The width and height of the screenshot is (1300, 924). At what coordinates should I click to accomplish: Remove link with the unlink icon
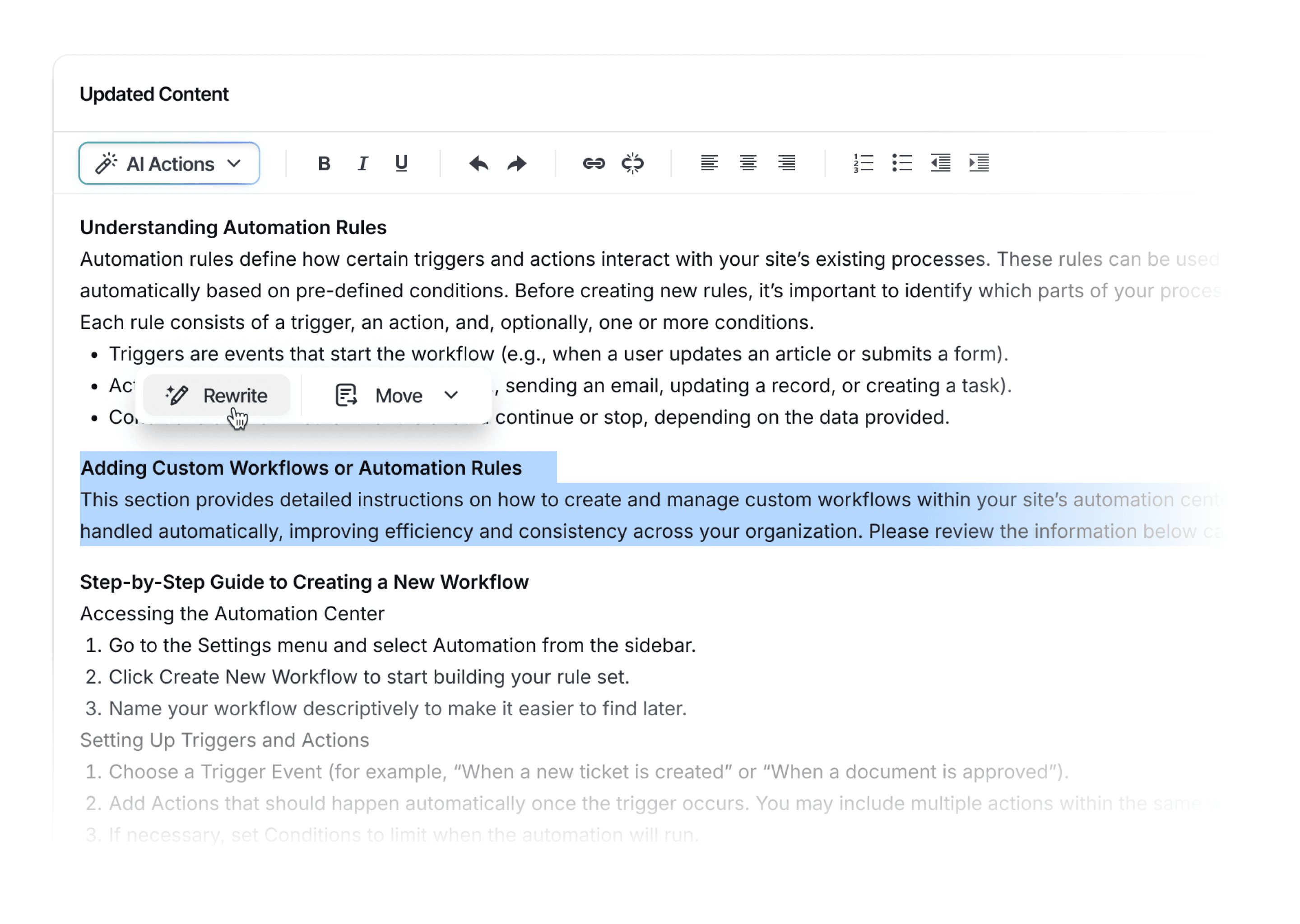632,164
